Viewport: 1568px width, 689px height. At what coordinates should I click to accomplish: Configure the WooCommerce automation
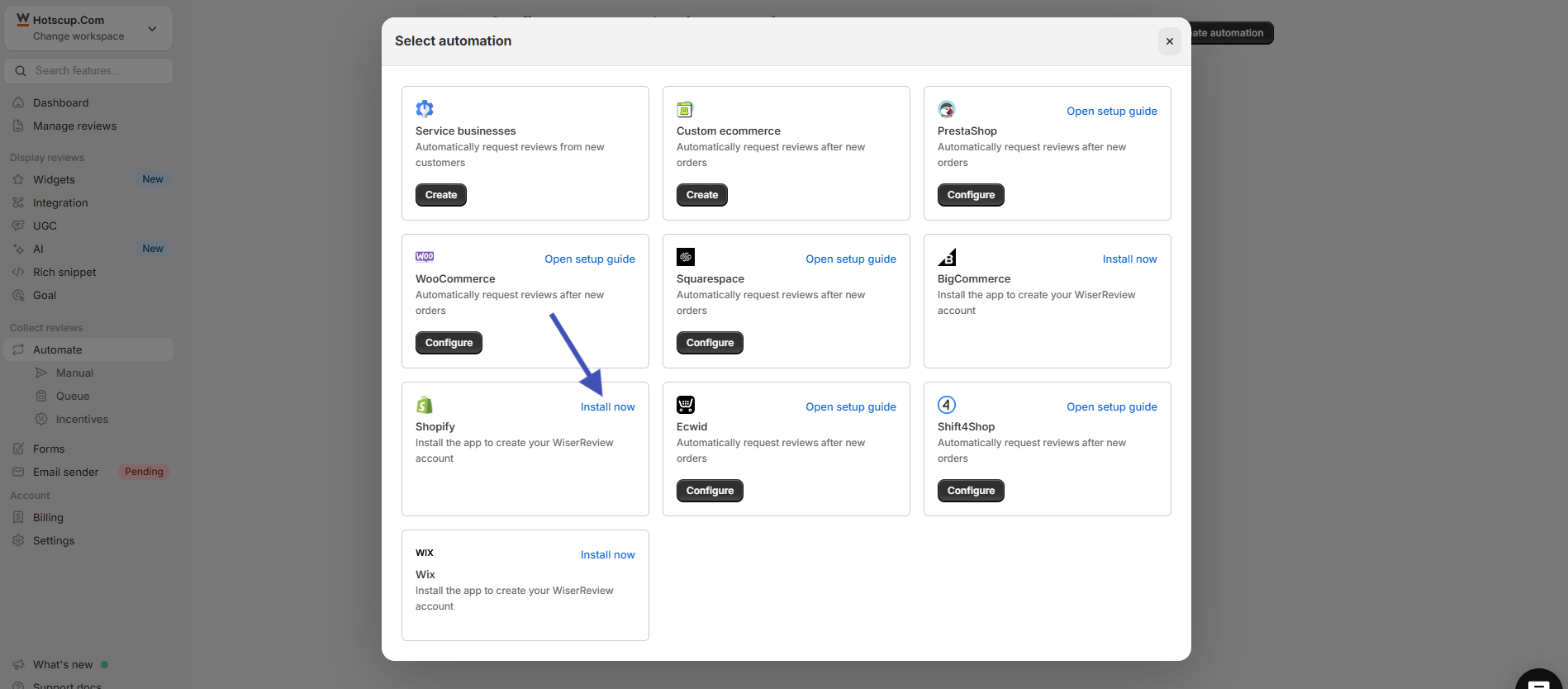pyautogui.click(x=449, y=343)
